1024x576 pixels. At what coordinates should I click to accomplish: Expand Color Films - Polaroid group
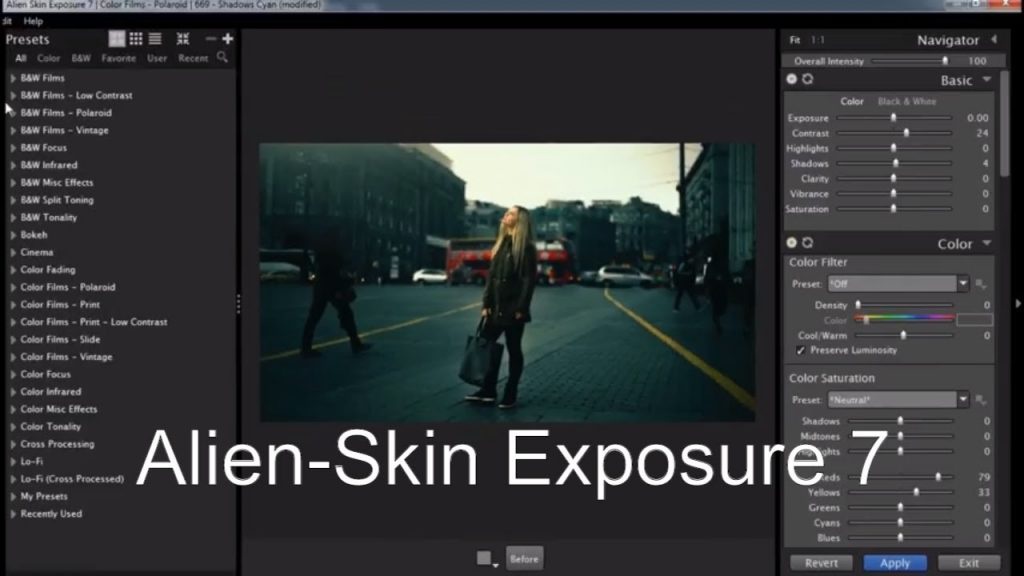pos(13,287)
